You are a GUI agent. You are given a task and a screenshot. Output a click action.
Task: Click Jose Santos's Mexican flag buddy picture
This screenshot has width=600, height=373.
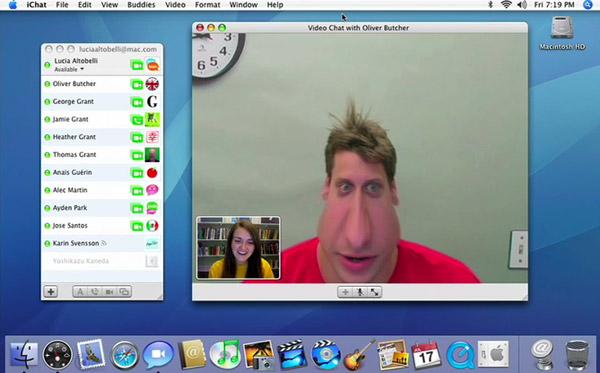coord(152,226)
